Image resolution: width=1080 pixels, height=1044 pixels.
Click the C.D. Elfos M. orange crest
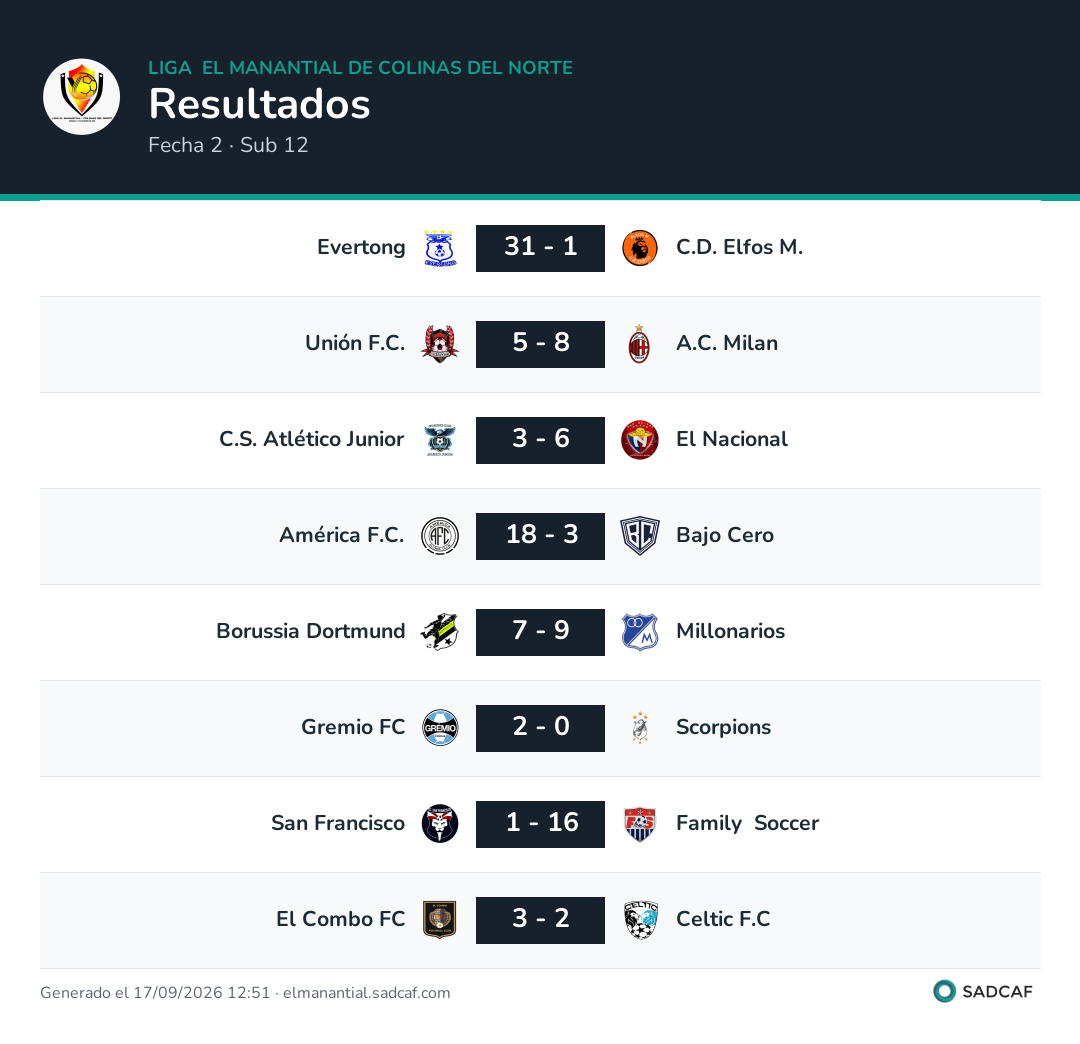(x=640, y=248)
